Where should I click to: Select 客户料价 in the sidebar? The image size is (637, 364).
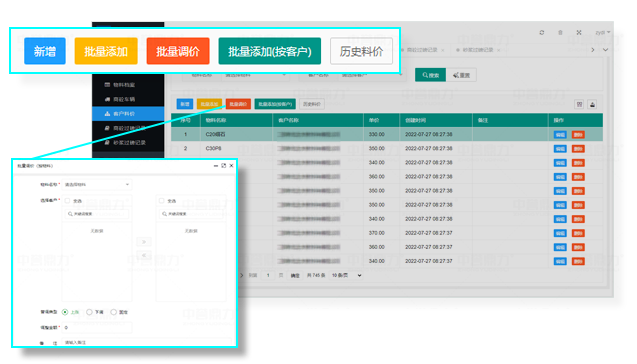tap(128, 114)
